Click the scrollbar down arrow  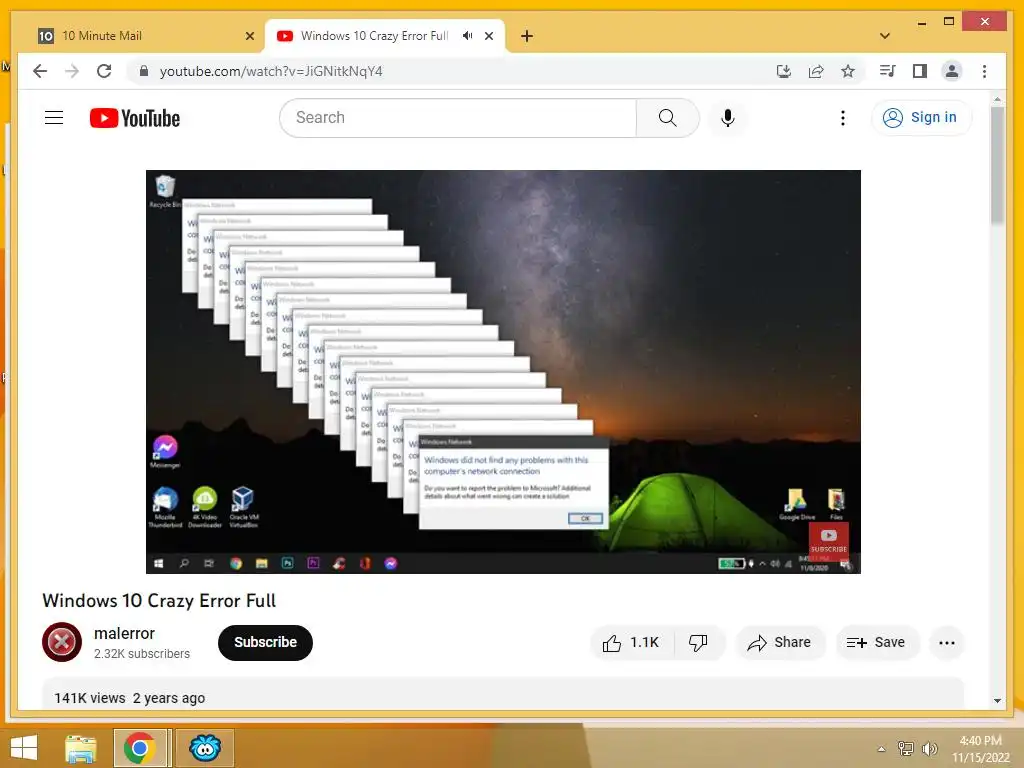pos(997,701)
